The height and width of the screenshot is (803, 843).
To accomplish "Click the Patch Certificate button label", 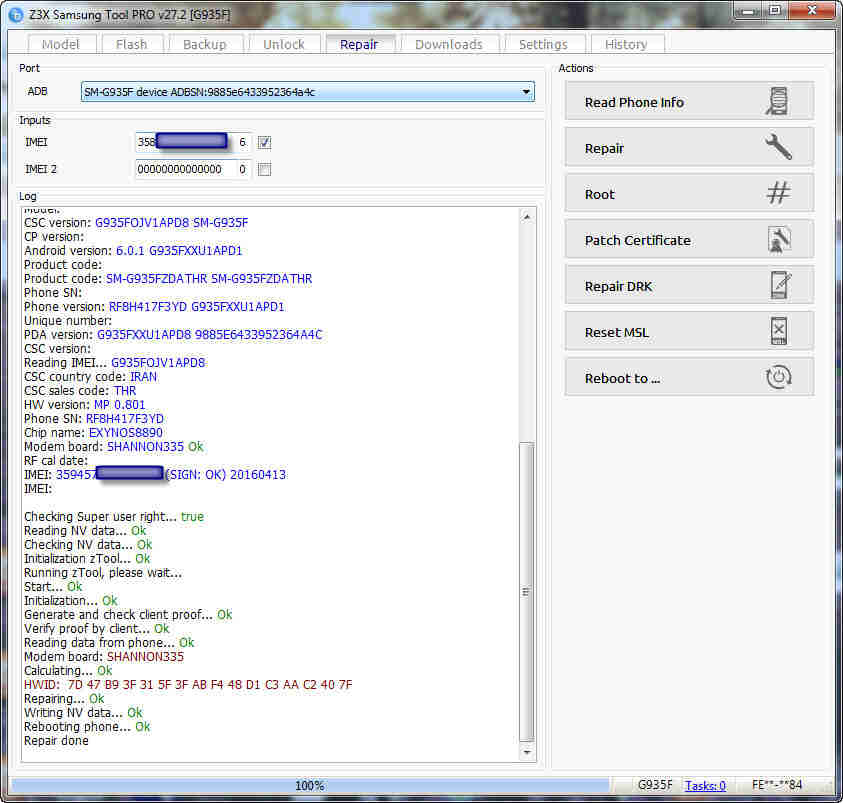I will (x=638, y=240).
